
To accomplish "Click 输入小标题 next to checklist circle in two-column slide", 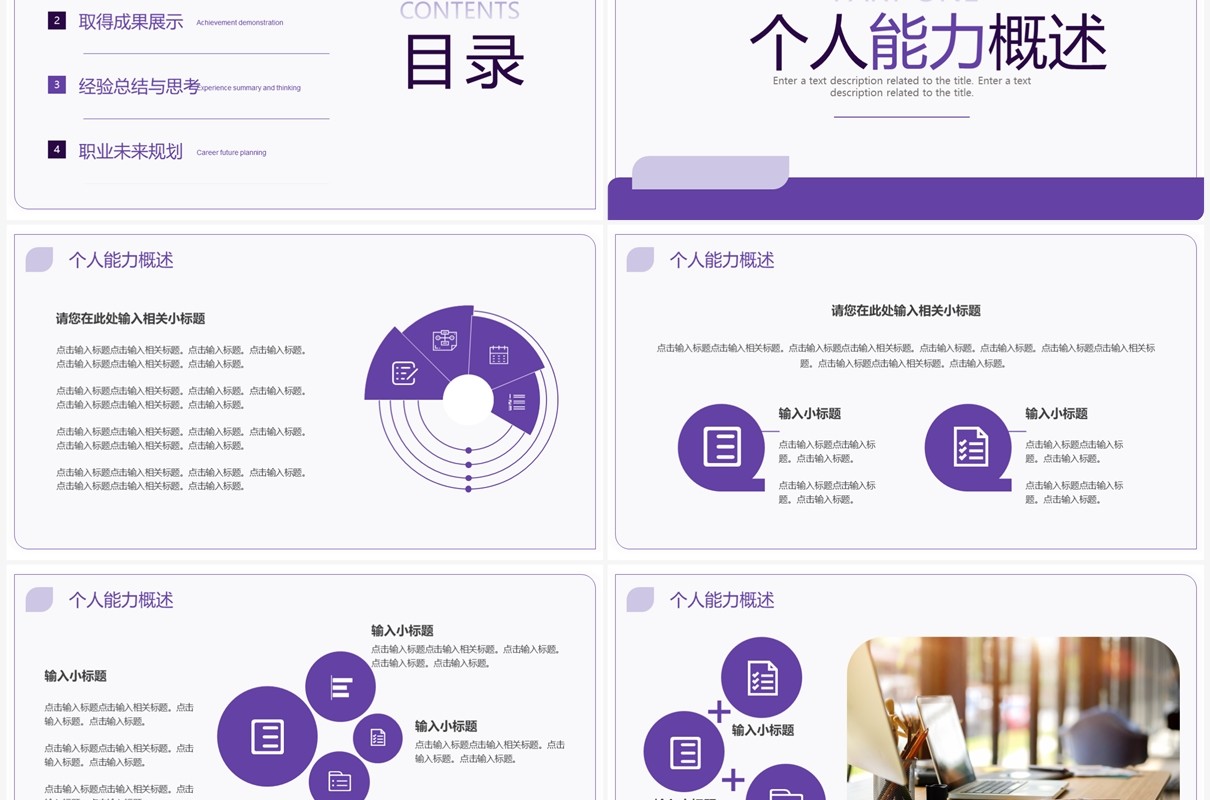I will pyautogui.click(x=1056, y=414).
